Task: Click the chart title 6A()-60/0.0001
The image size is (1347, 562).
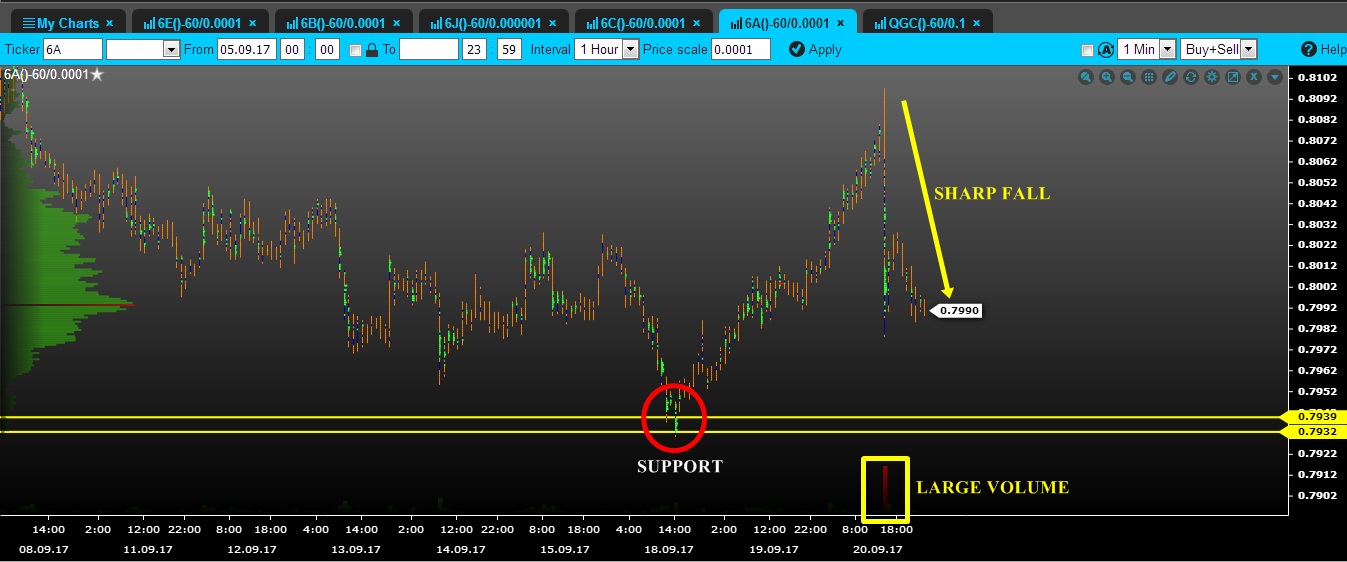Action: [46, 74]
